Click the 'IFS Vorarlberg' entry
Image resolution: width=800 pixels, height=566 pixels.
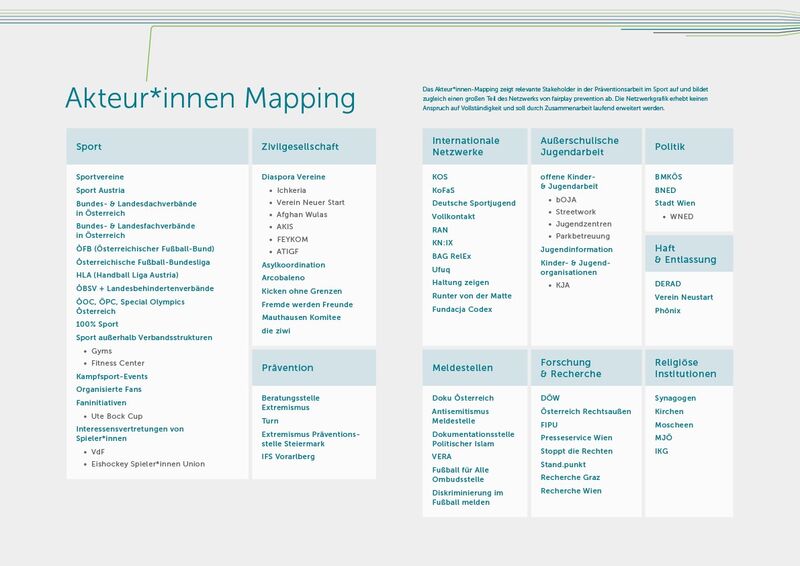pos(288,457)
